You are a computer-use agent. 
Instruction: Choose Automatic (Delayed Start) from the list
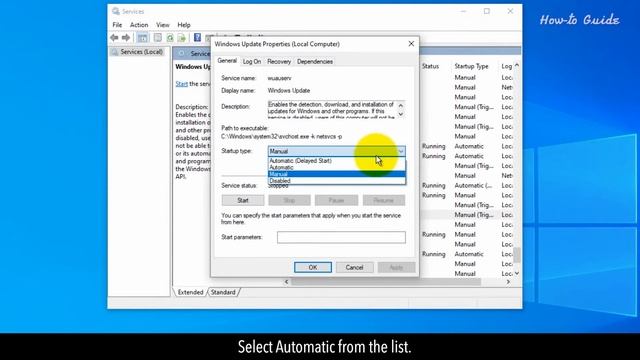(x=337, y=161)
